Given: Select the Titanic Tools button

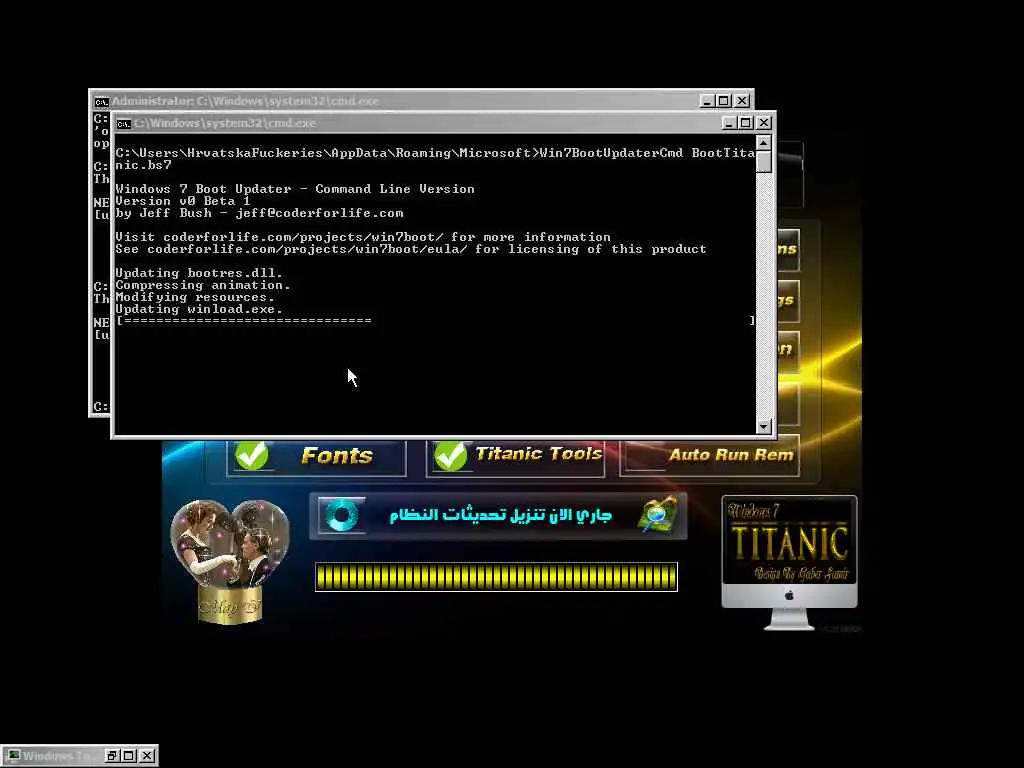Looking at the screenshot, I should pos(515,456).
